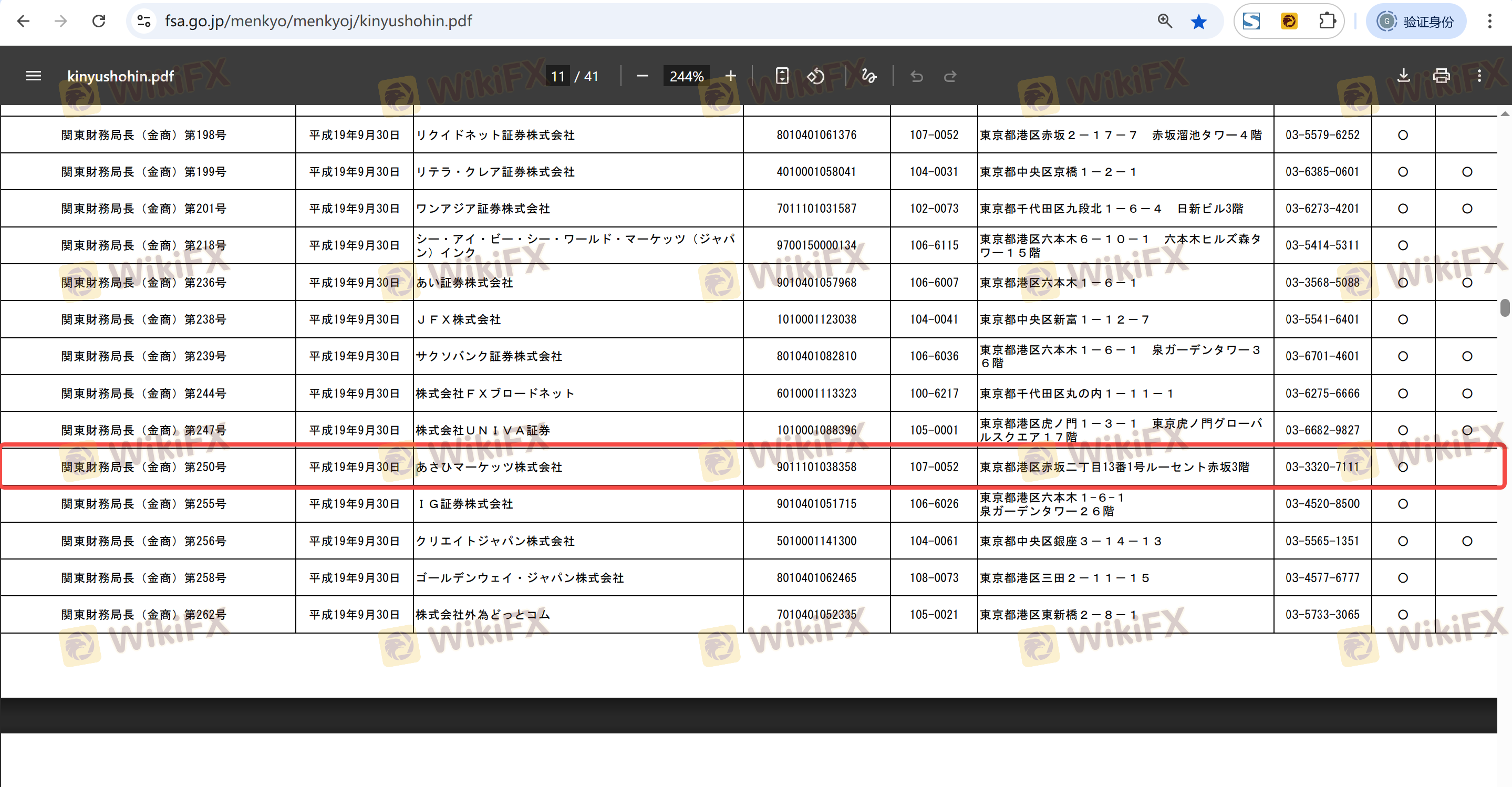Viewport: 1512px width, 787px height.
Task: Click the page number field showing 11
Action: click(x=557, y=76)
